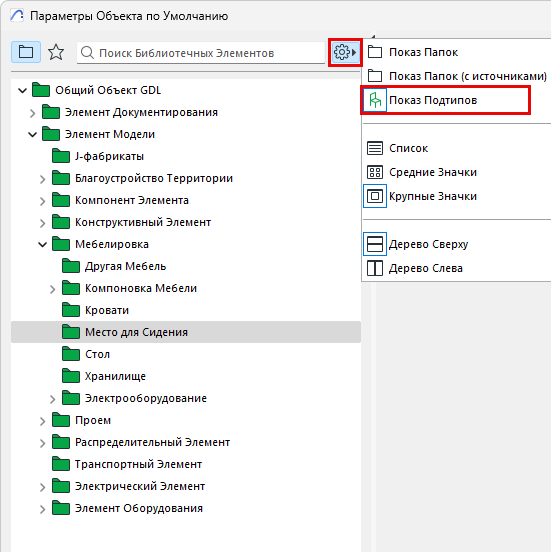Image resolution: width=551 pixels, height=552 pixels.
Task: Click the magnifier icon in search box
Action: 87,53
